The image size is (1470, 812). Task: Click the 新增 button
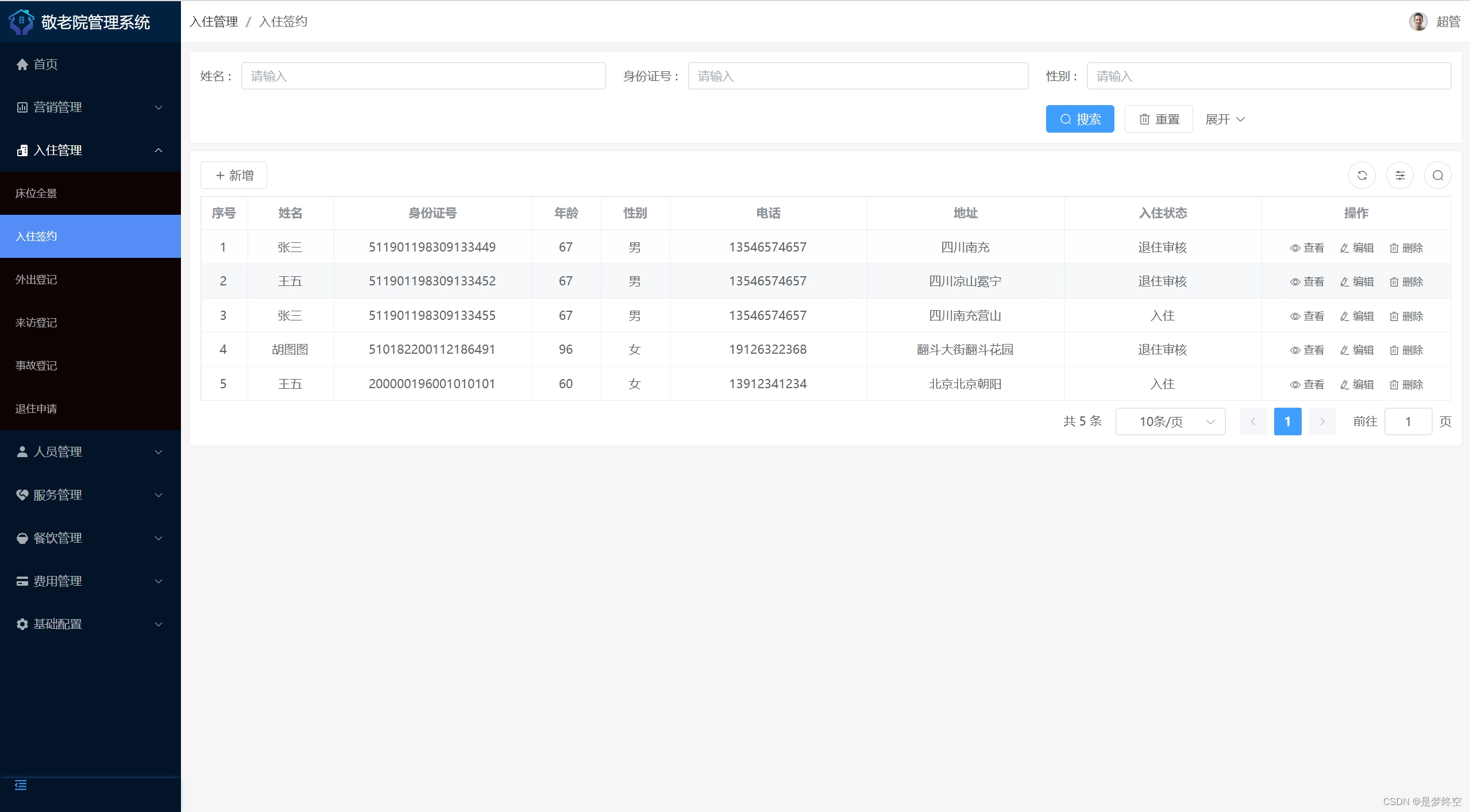coord(234,175)
